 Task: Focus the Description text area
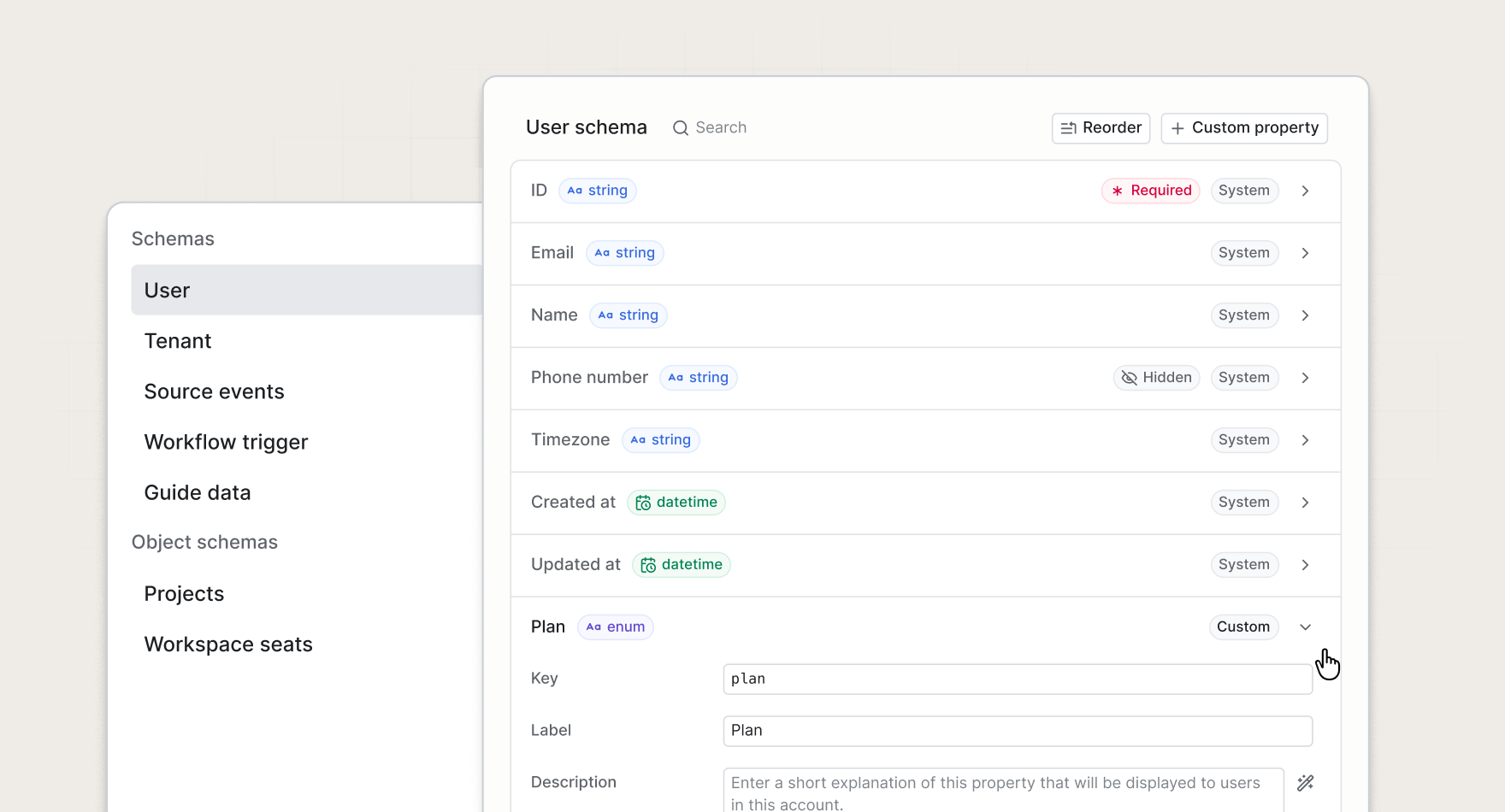point(1003,791)
